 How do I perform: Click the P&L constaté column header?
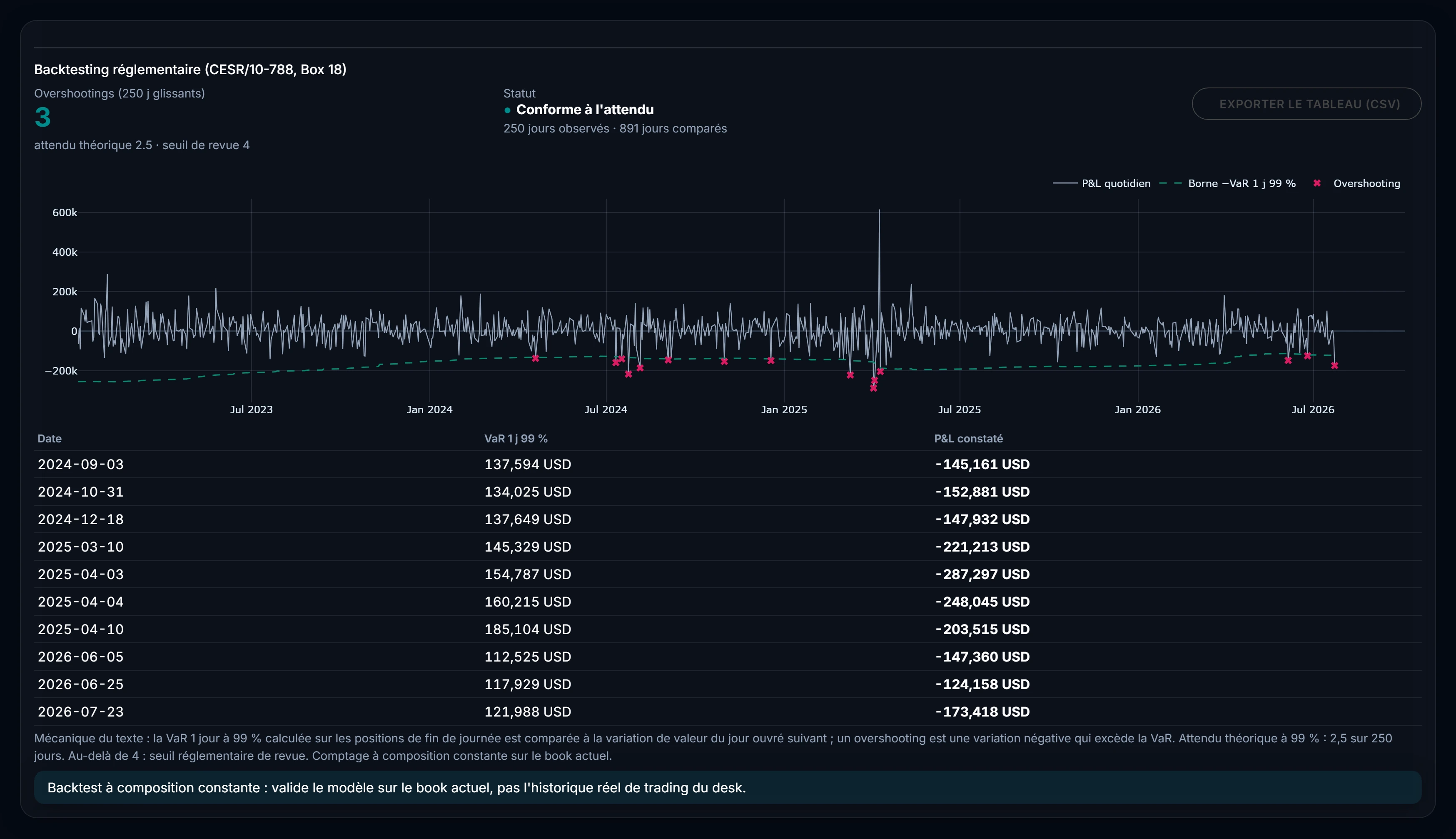point(968,439)
